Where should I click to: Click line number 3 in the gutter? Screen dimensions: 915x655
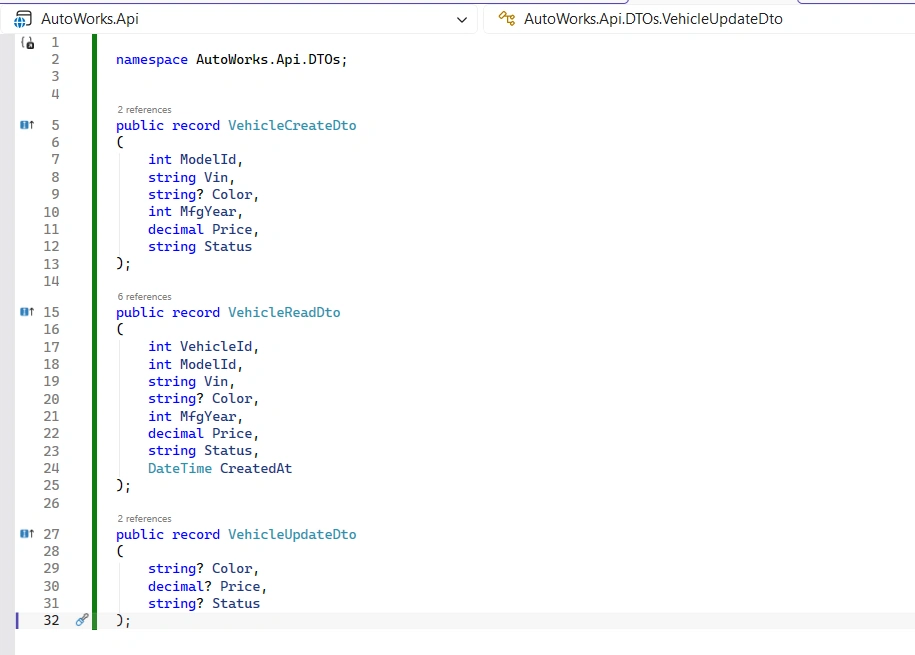pyautogui.click(x=55, y=76)
